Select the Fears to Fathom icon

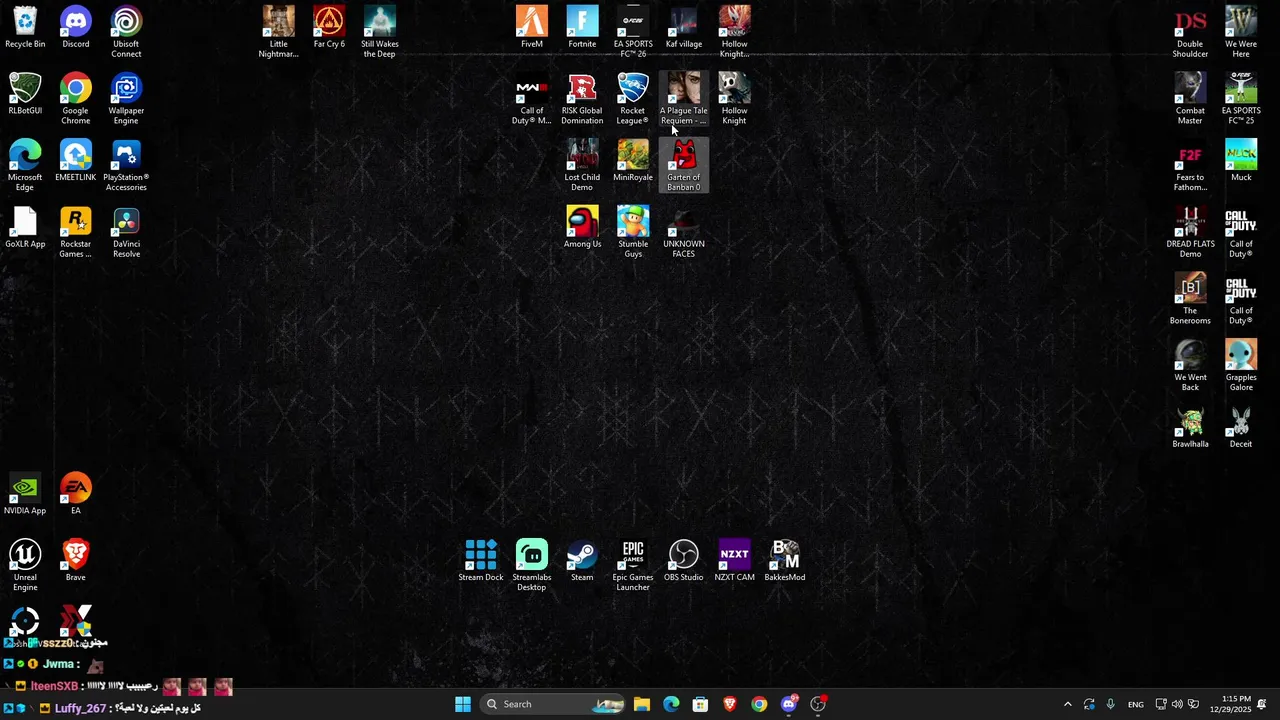click(x=1190, y=166)
